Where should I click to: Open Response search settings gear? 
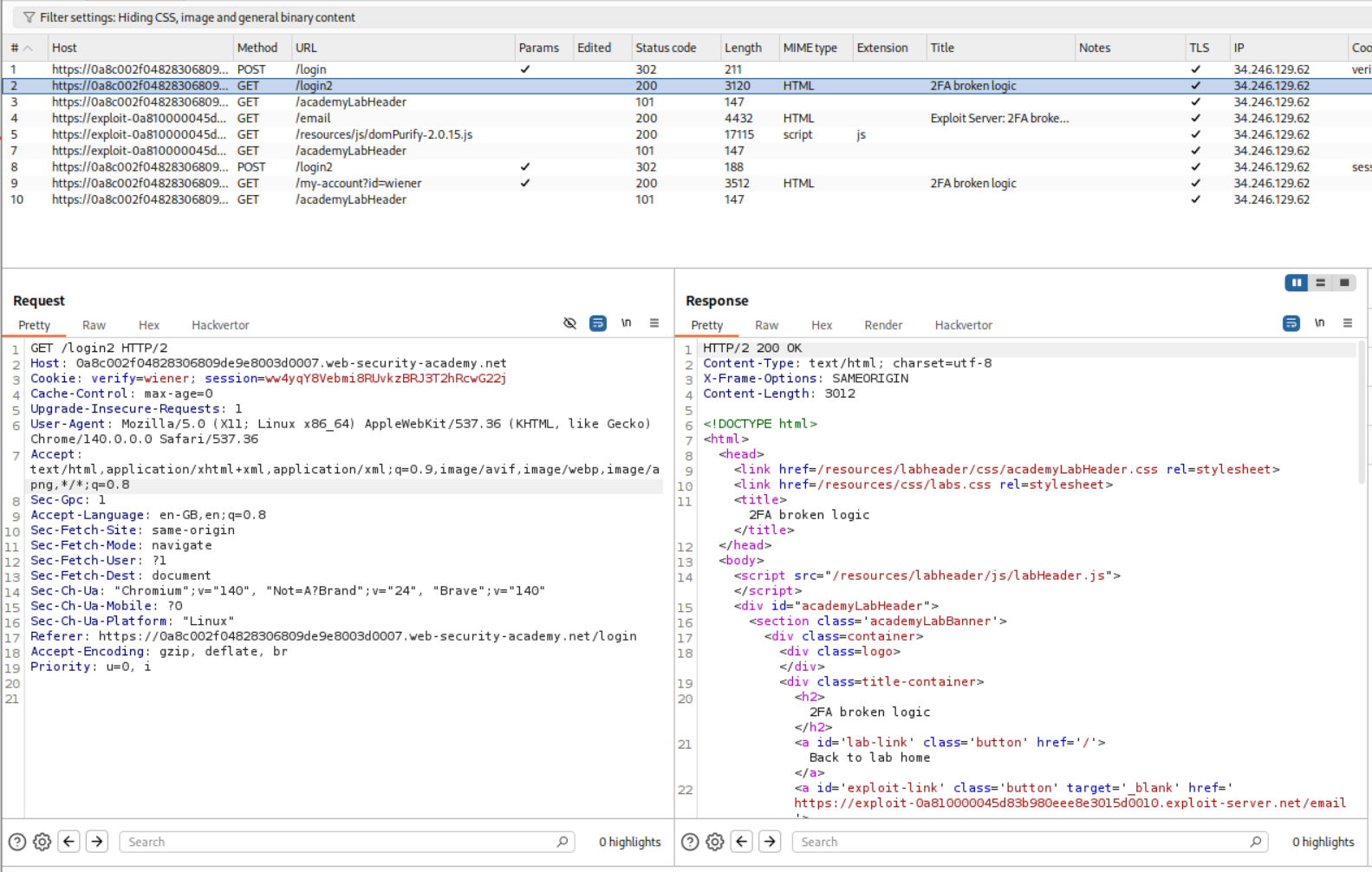coord(715,842)
